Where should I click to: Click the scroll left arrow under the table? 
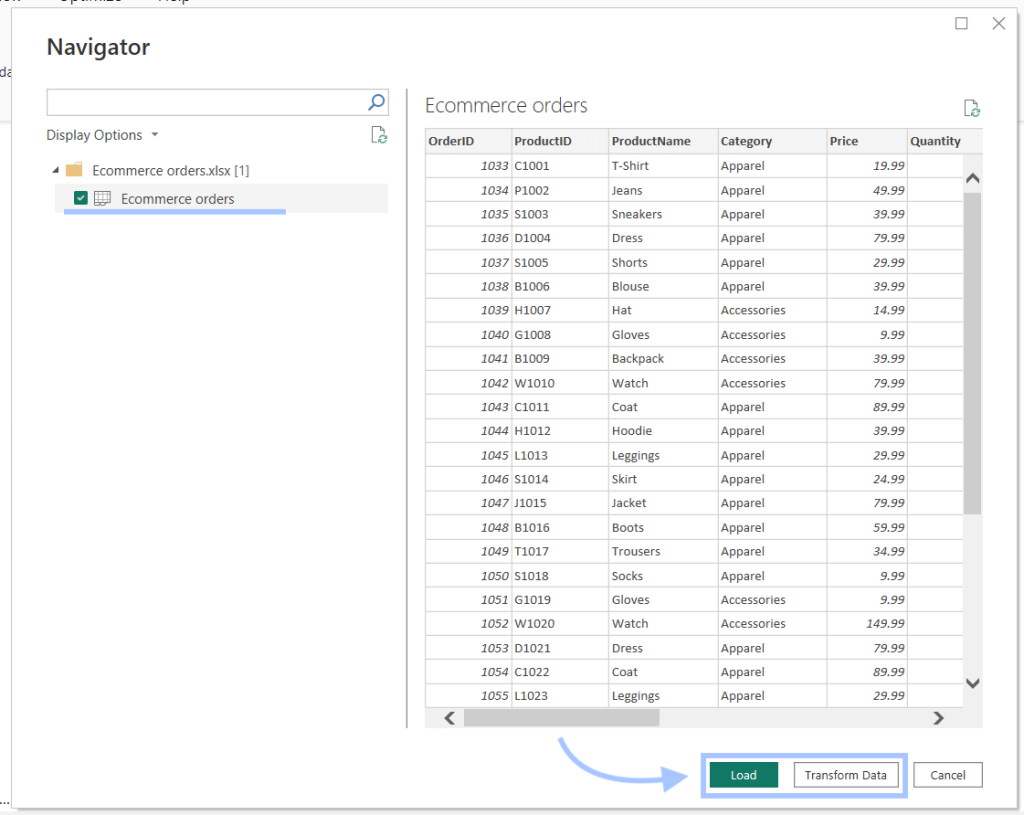pyautogui.click(x=449, y=718)
